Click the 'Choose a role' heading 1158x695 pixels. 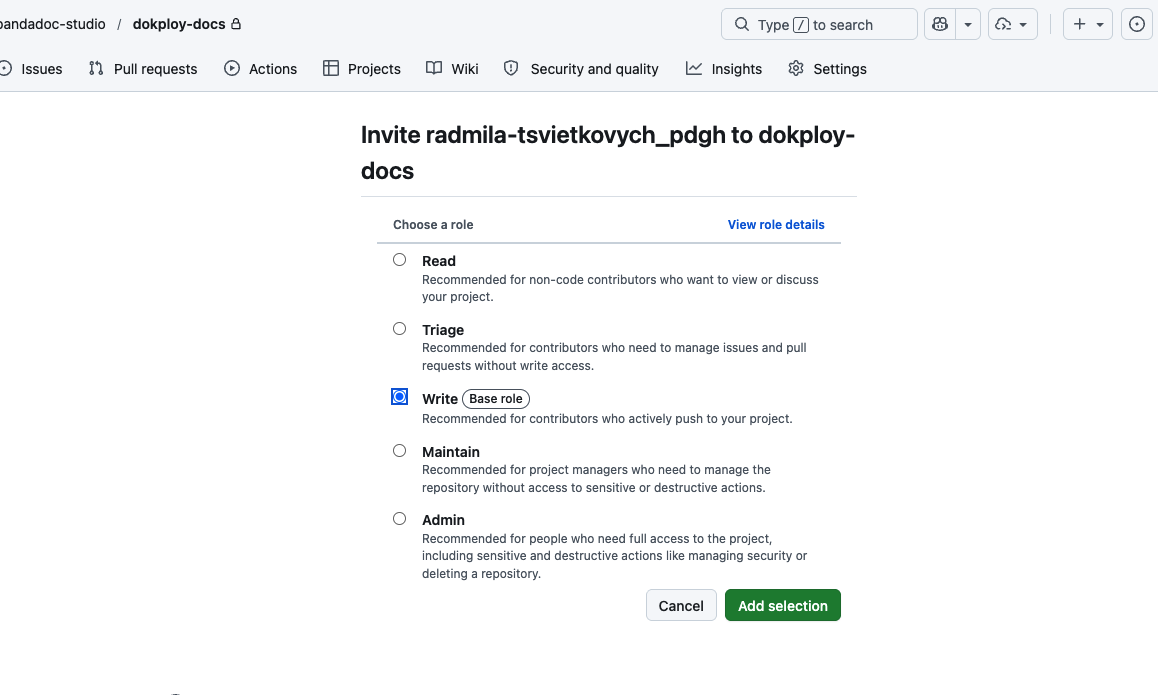click(433, 225)
